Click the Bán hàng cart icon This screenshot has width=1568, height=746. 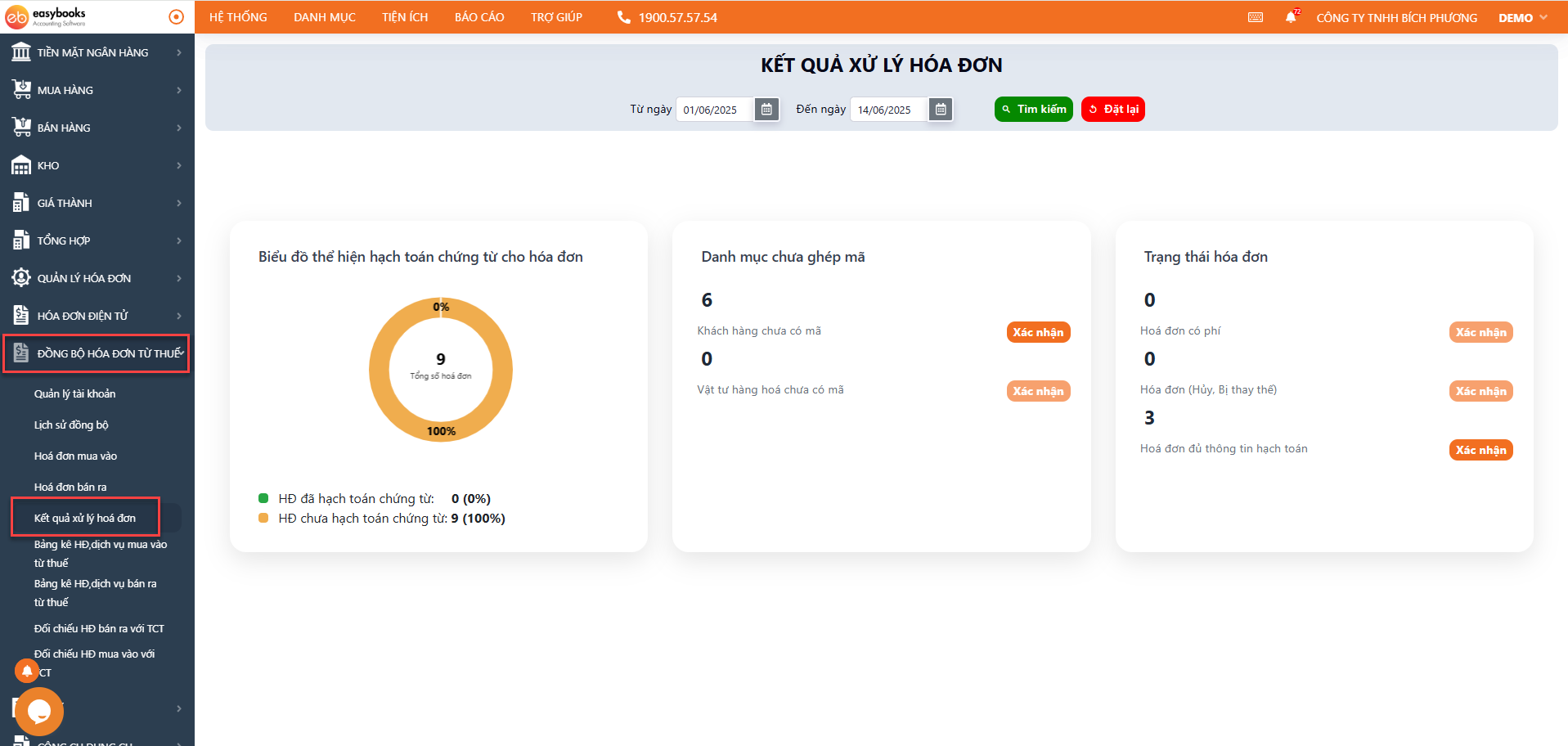pos(21,128)
